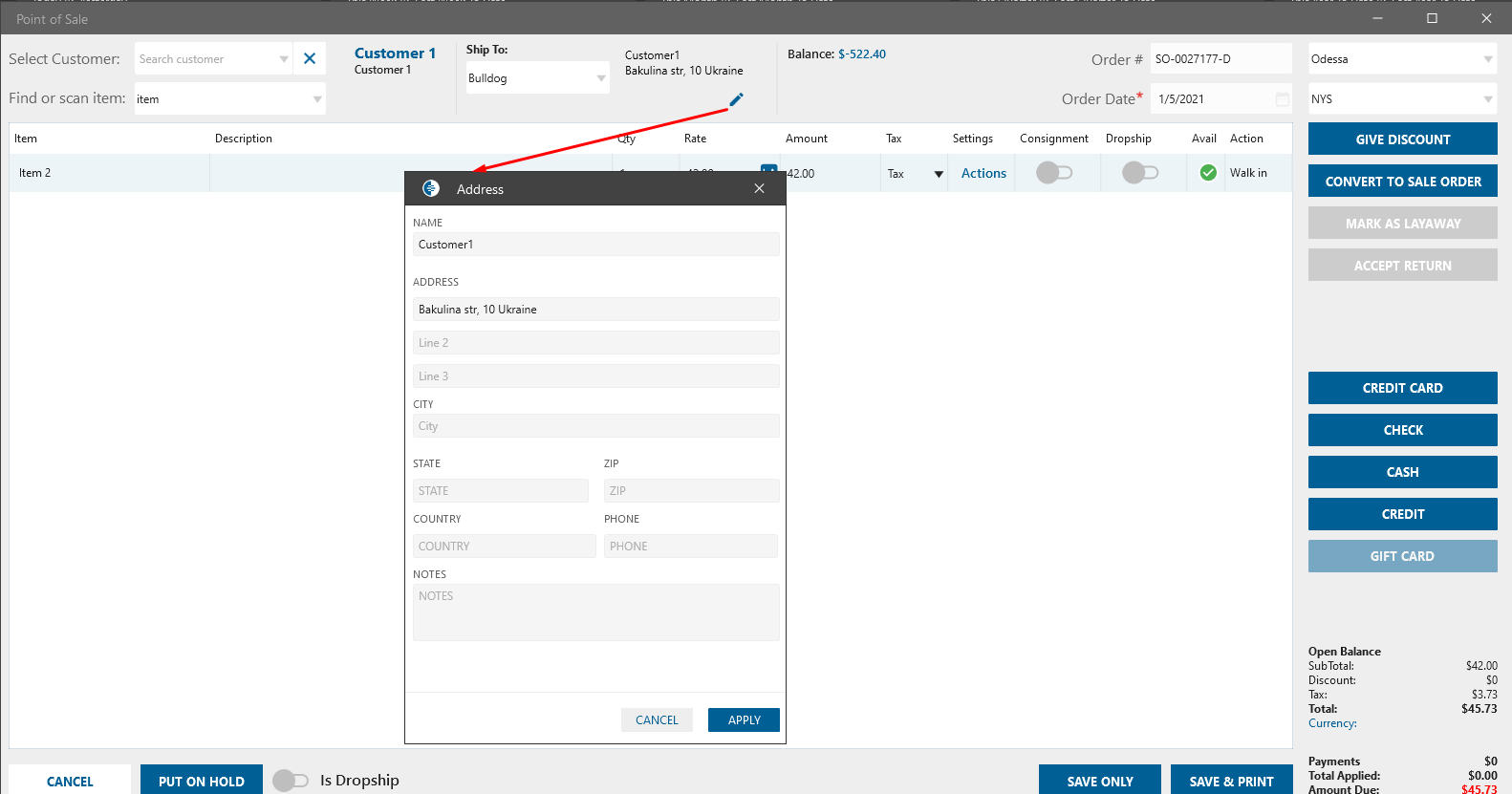Open the Tax dropdown for Item 2
Image resolution: width=1512 pixels, height=794 pixels.
pos(939,174)
